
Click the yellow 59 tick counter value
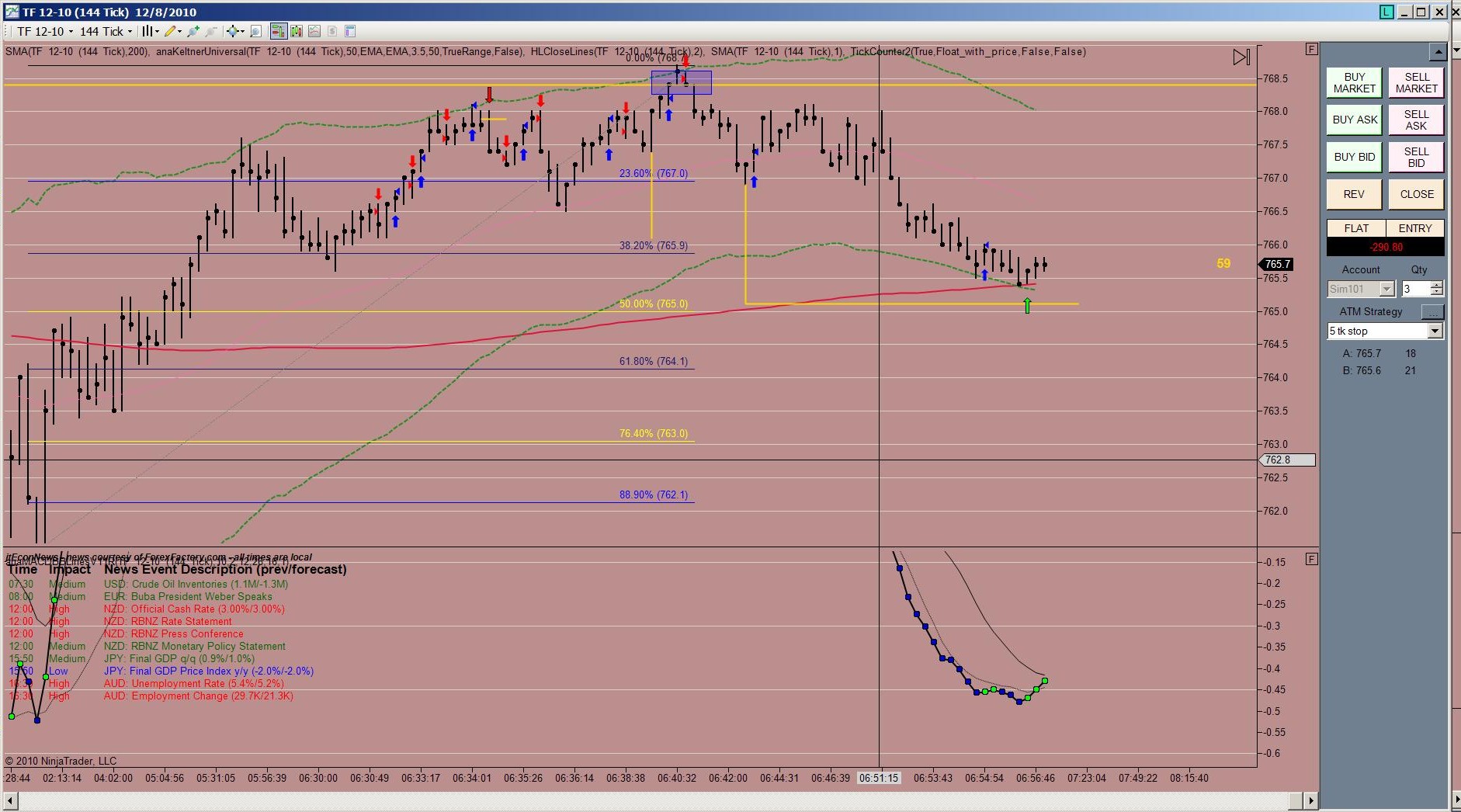[1223, 263]
